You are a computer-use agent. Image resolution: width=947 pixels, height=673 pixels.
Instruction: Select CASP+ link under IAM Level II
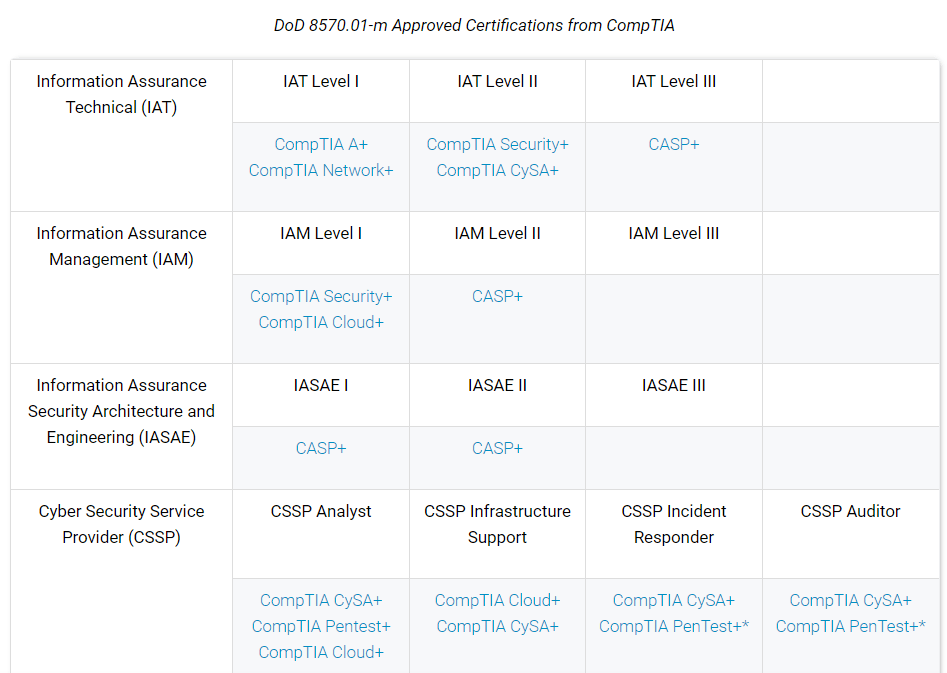click(x=497, y=296)
